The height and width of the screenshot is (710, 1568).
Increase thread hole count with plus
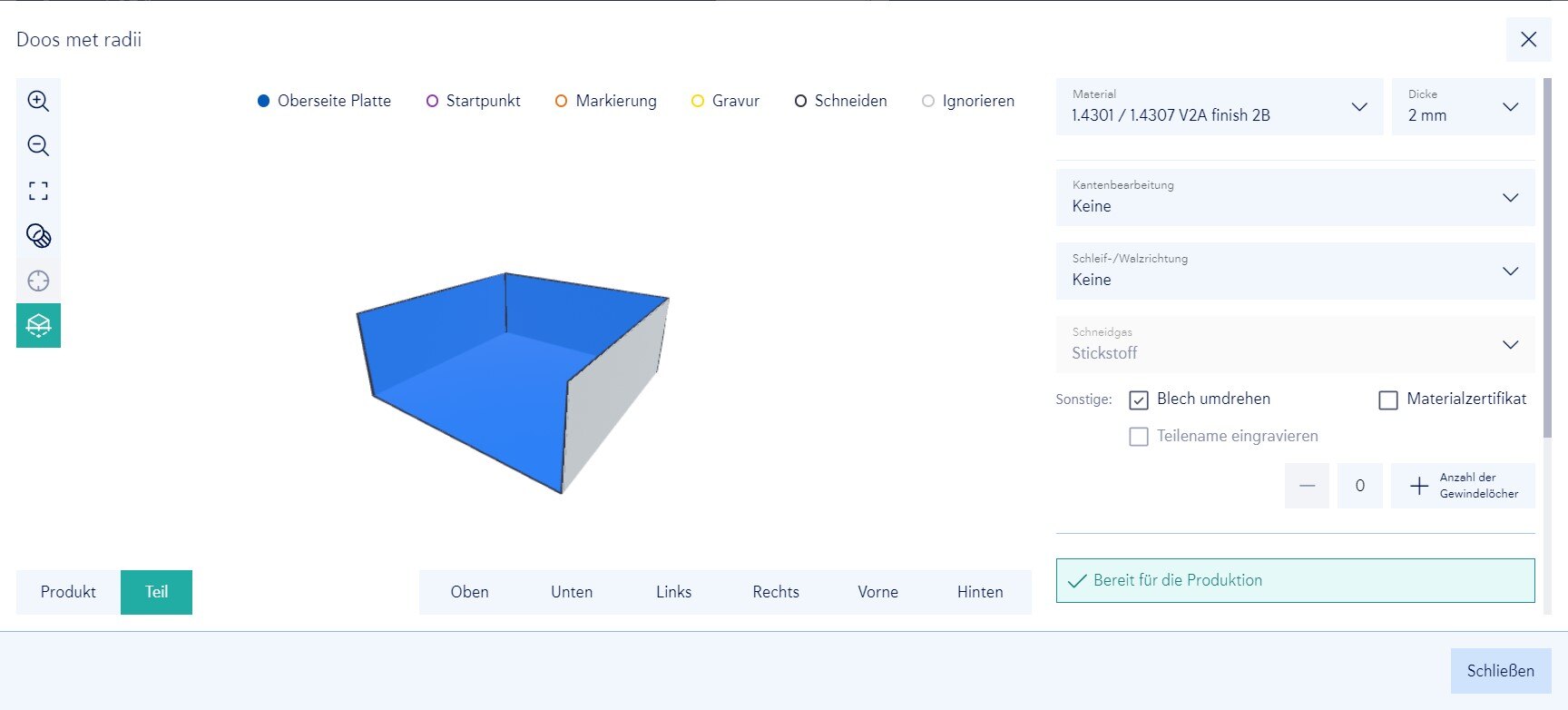click(x=1419, y=486)
